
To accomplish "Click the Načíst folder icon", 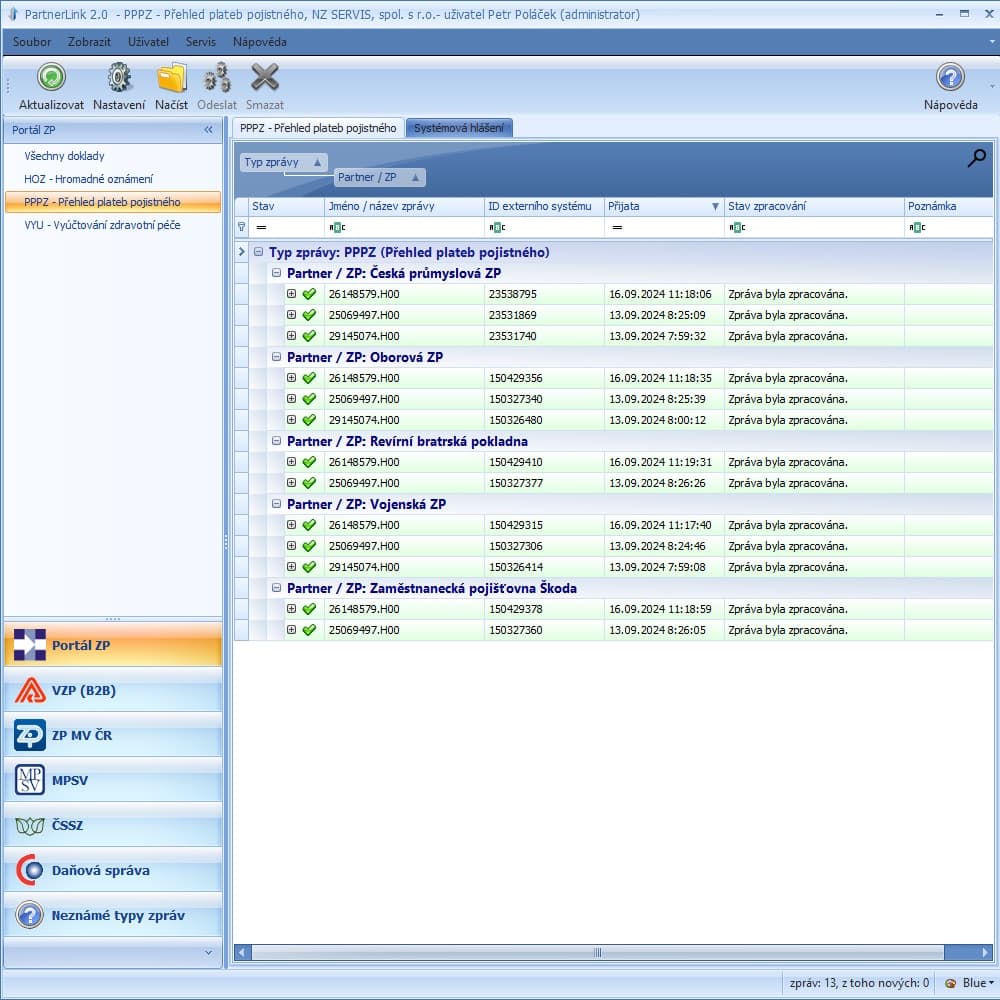I will 172,78.
